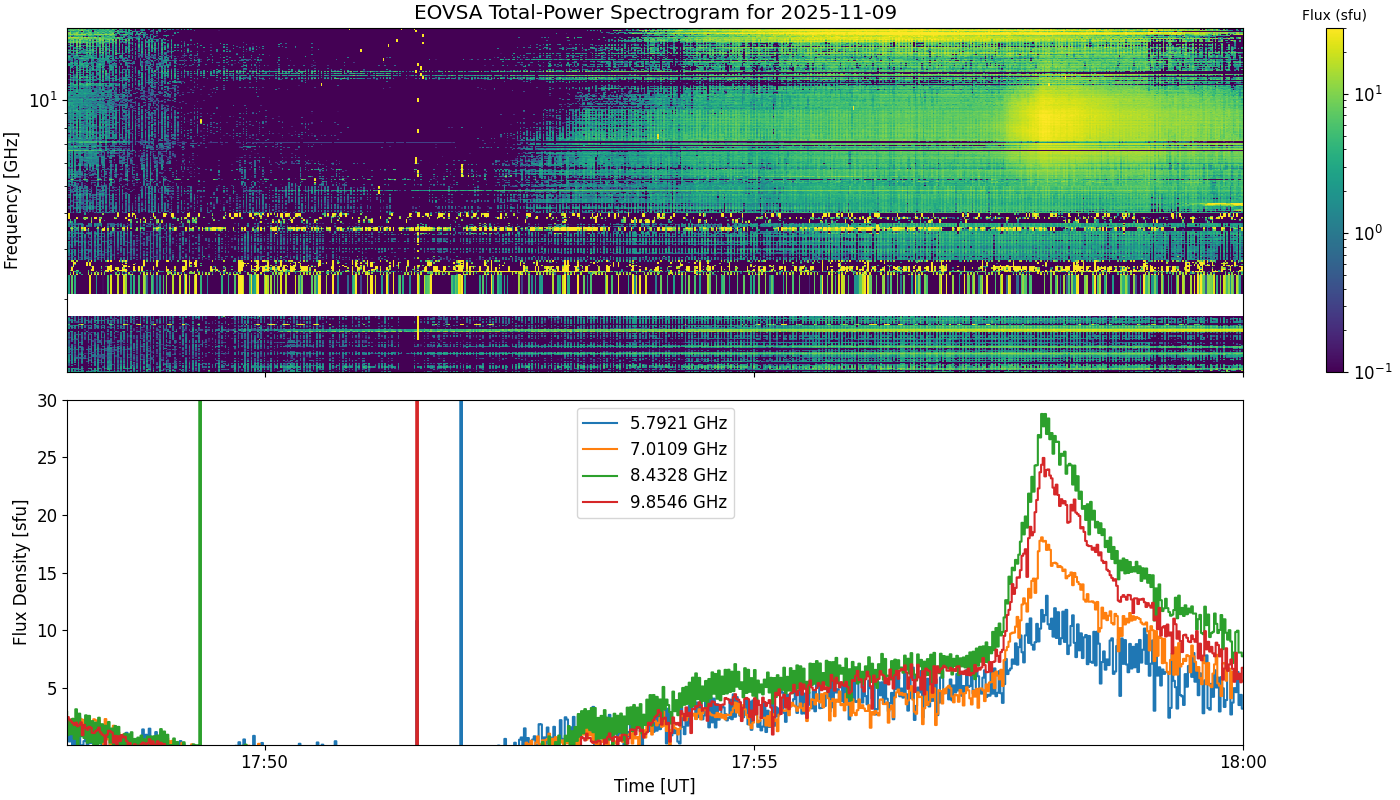Click the 17:55 time axis tick label
This screenshot has height=800, width=1400.
[754, 762]
